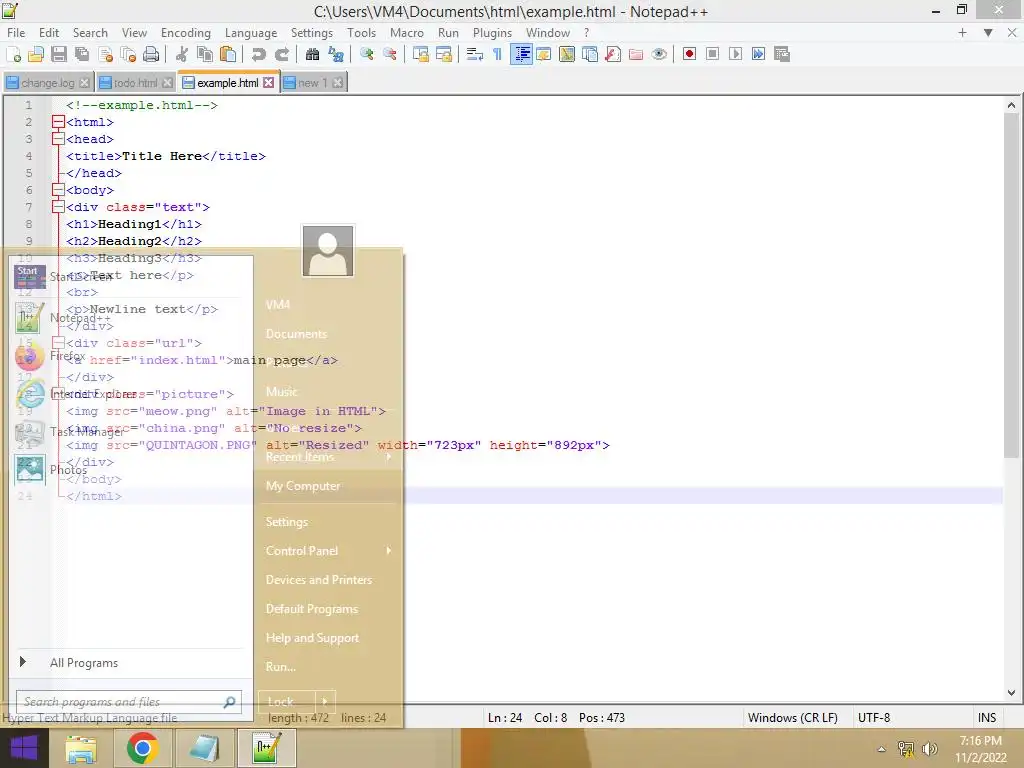Collapse the <head> fold marker on line 3
Screen dimensions: 1024x768
pos(58,139)
